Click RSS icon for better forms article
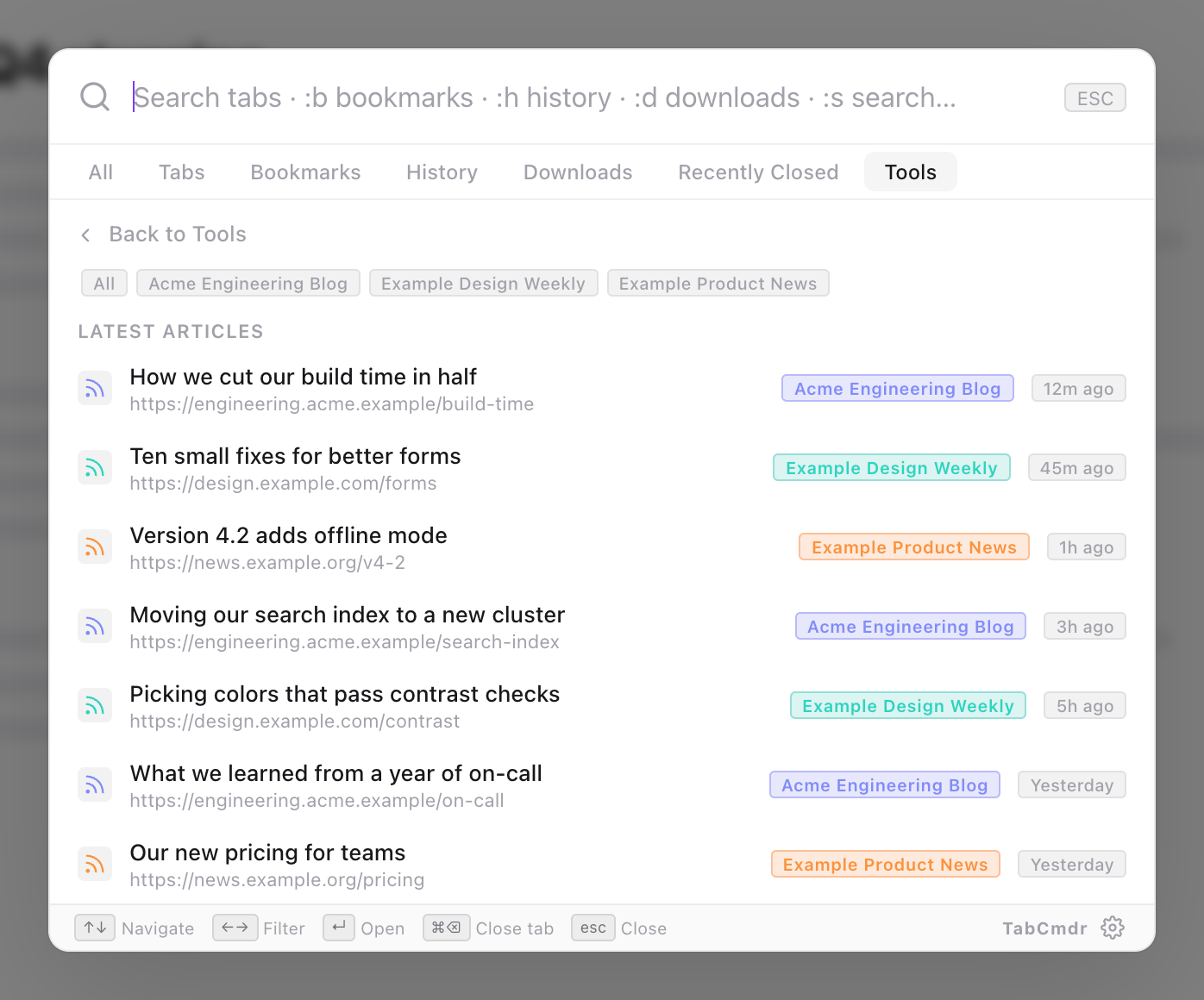 point(95,468)
